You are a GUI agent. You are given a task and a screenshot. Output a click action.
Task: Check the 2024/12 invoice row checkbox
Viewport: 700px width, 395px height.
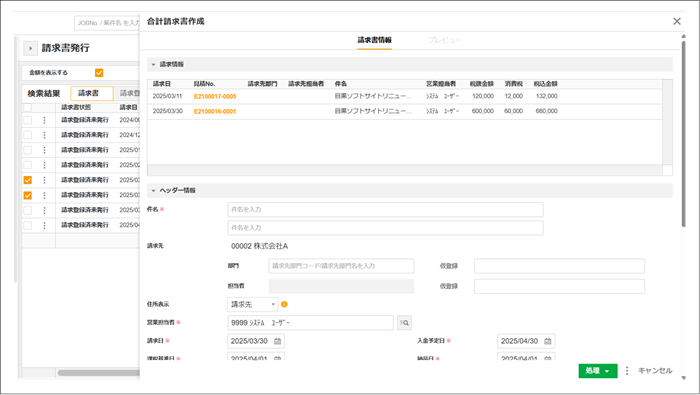pyautogui.click(x=28, y=135)
